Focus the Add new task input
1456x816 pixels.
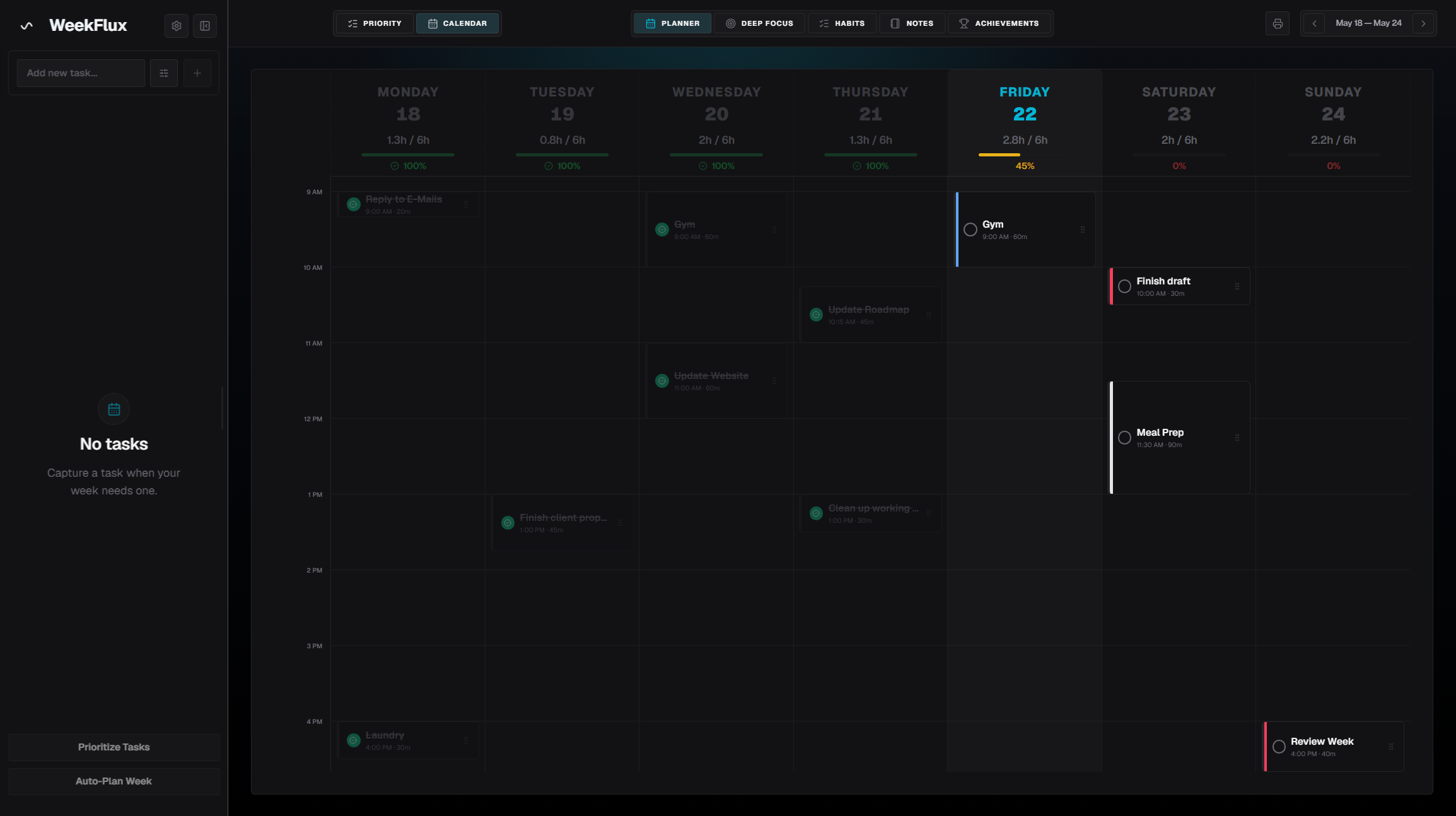(81, 73)
